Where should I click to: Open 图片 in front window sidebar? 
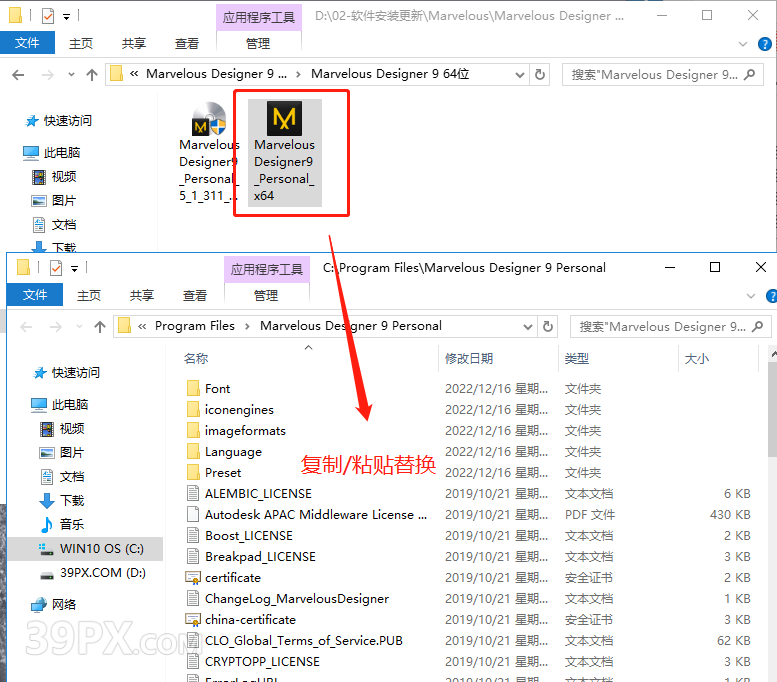pos(62,453)
